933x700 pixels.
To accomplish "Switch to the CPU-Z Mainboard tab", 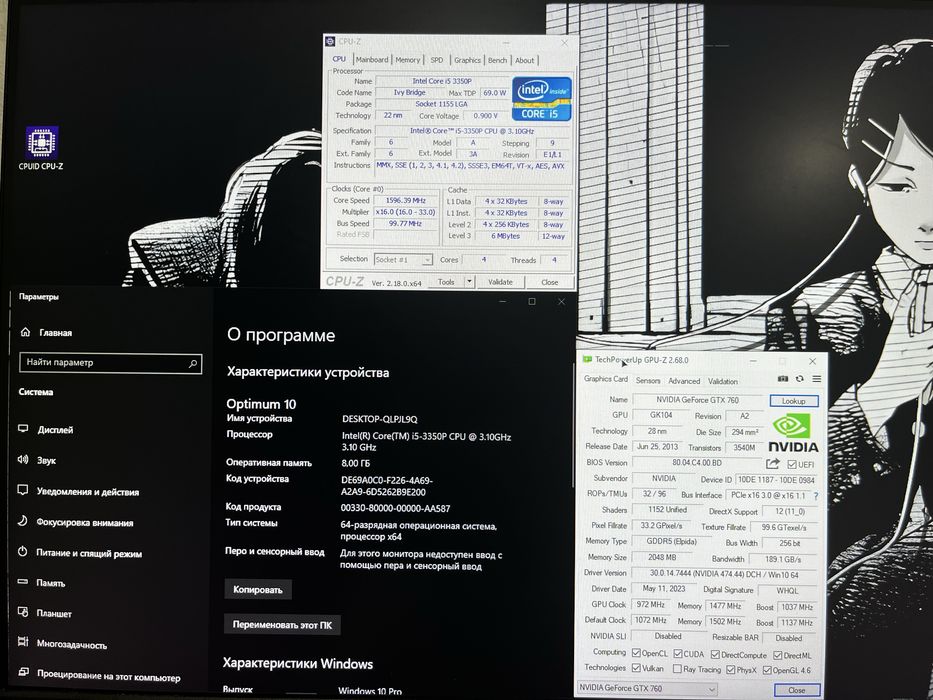I will 372,60.
